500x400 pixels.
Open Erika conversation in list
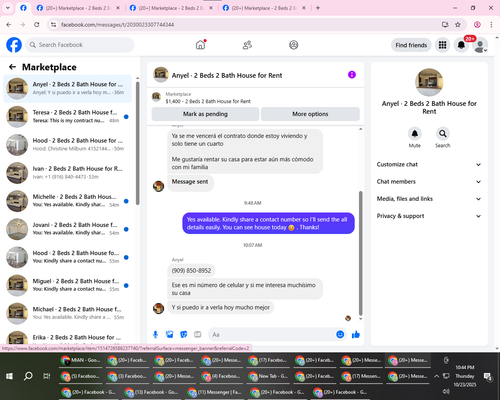click(67, 337)
